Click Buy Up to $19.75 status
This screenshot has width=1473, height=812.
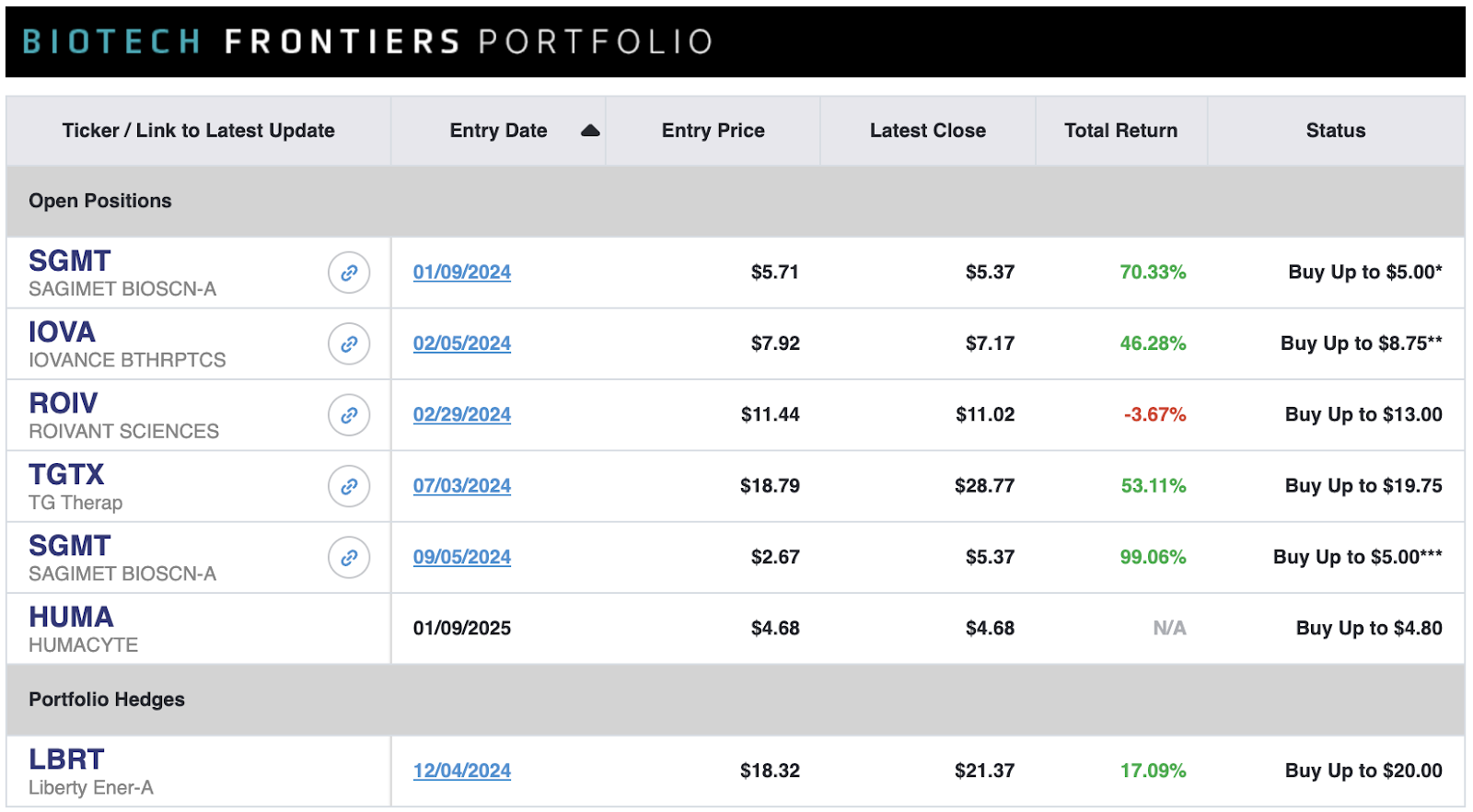click(x=1363, y=486)
